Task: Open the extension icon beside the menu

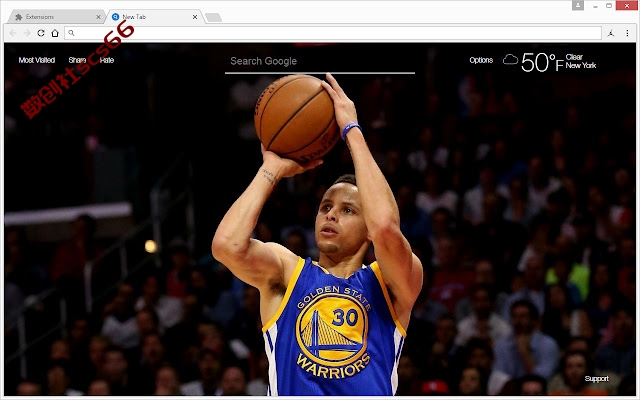Action: tap(611, 33)
